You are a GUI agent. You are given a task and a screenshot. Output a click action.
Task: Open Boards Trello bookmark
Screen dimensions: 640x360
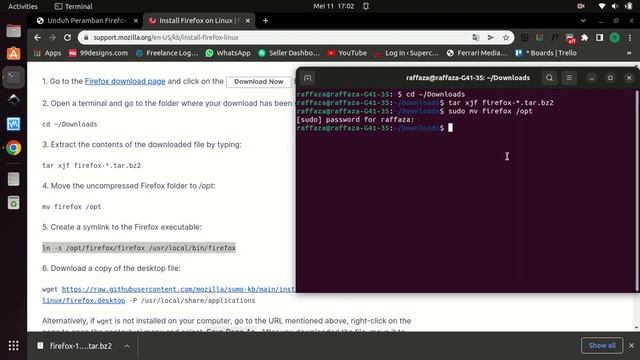(x=546, y=53)
